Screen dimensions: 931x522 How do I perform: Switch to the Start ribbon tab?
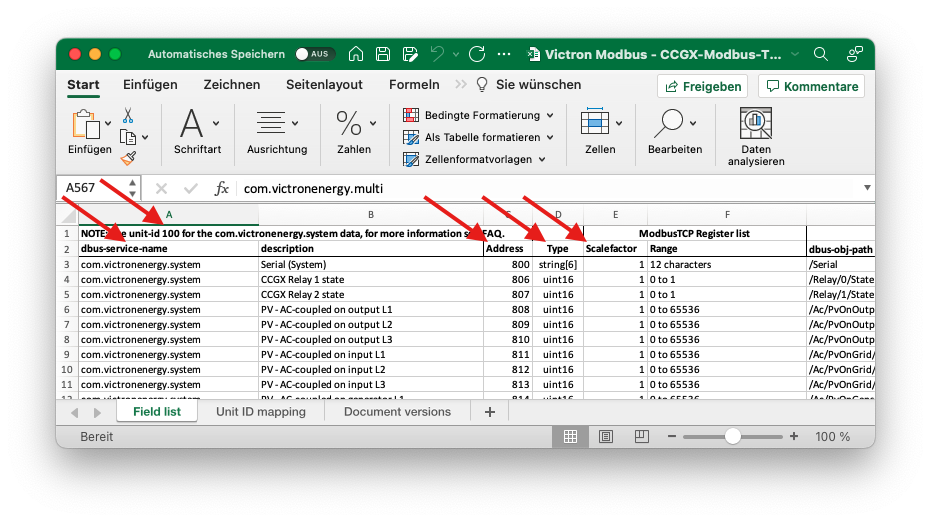pos(83,85)
